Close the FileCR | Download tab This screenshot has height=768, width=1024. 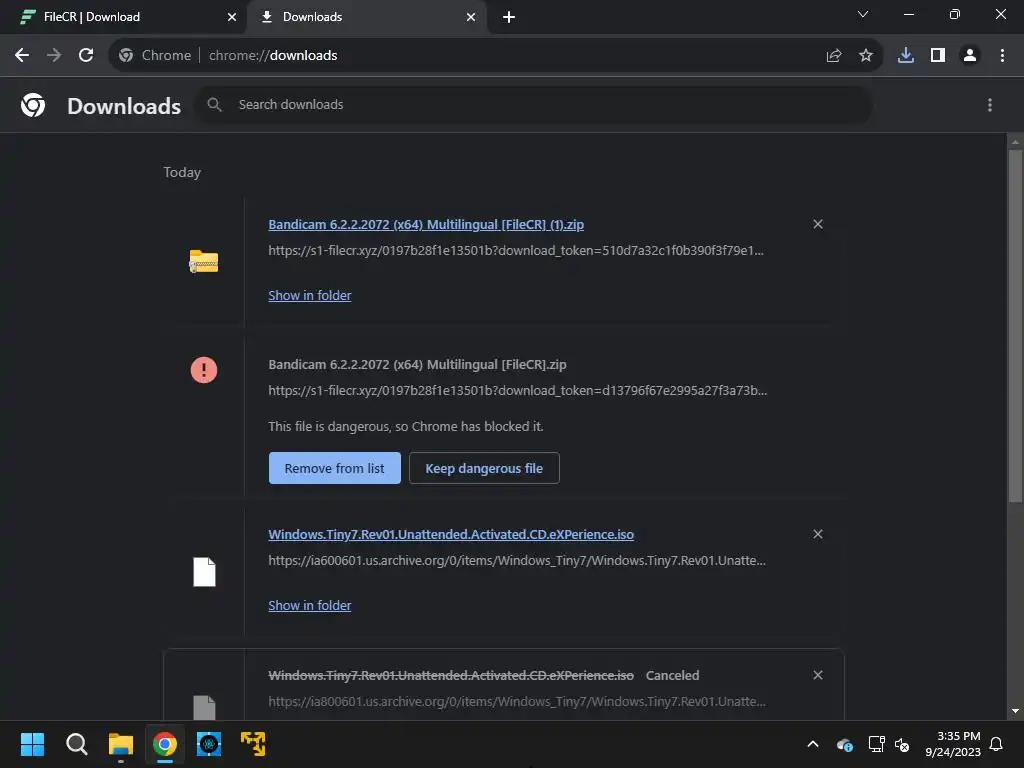(232, 17)
